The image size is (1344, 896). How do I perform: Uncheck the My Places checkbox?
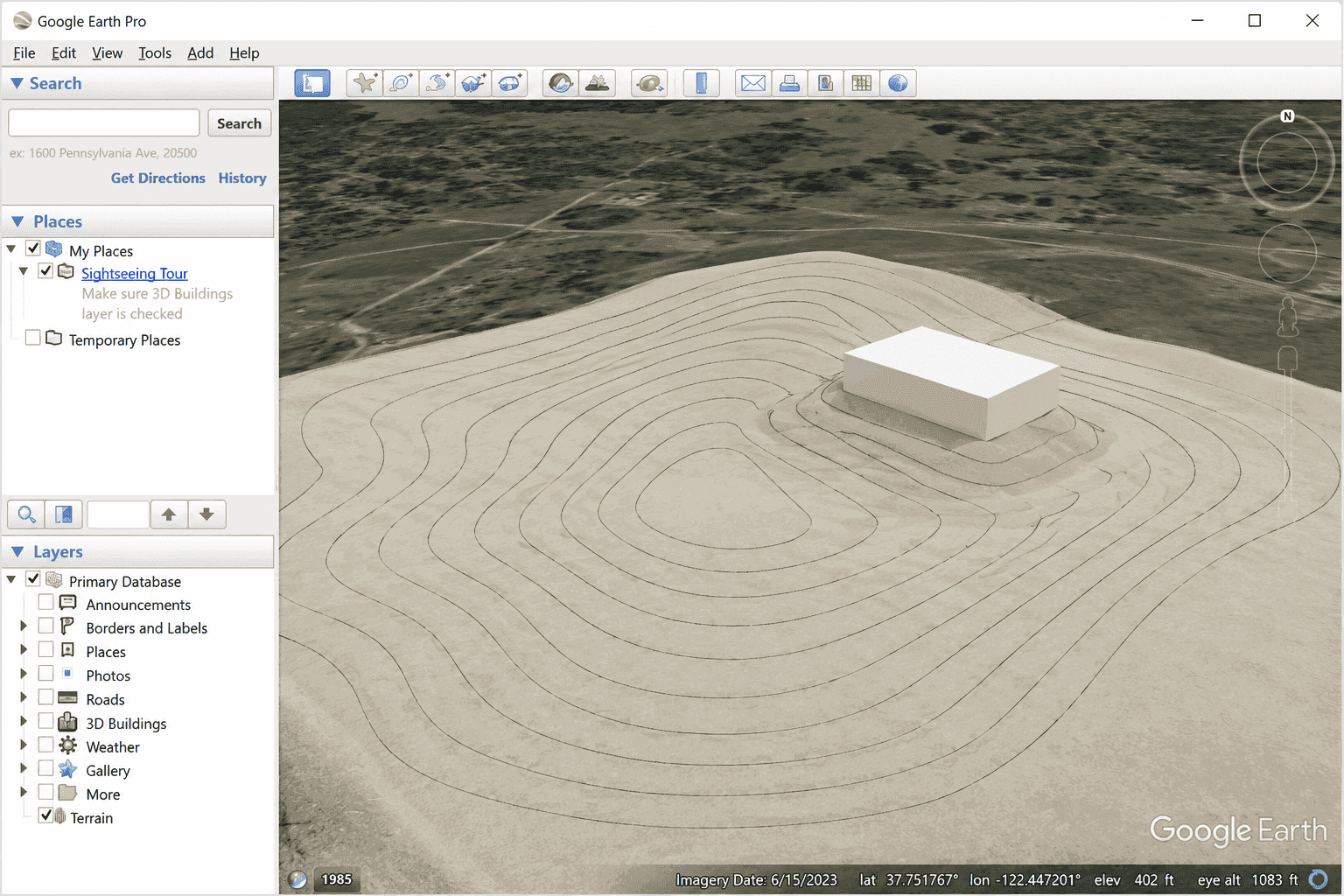pos(33,248)
